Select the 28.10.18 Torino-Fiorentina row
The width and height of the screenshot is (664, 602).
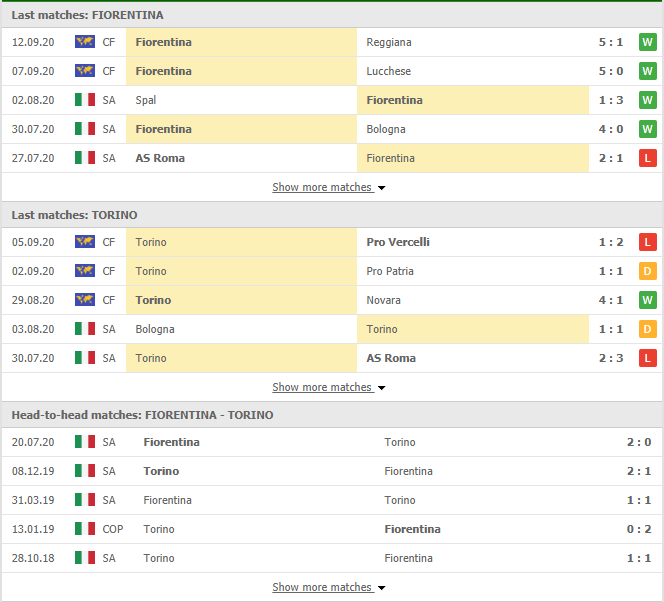point(332,558)
